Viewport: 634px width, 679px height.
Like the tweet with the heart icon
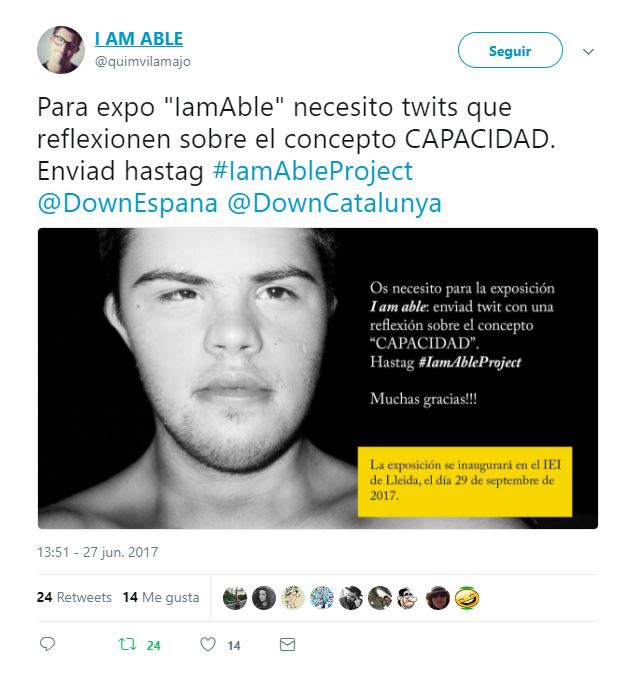pos(208,645)
